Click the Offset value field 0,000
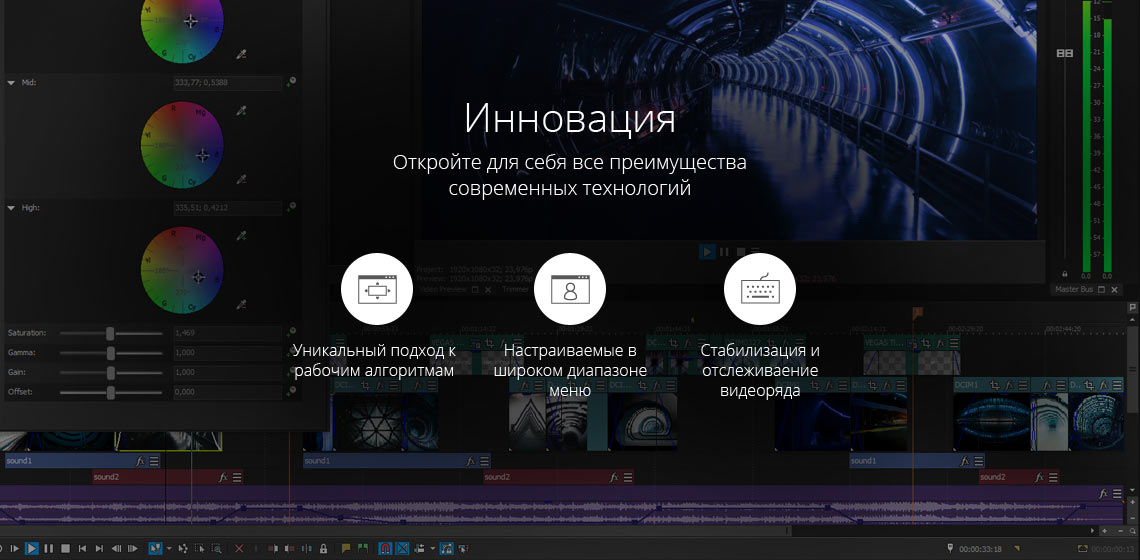1140x560 pixels. pos(227,392)
